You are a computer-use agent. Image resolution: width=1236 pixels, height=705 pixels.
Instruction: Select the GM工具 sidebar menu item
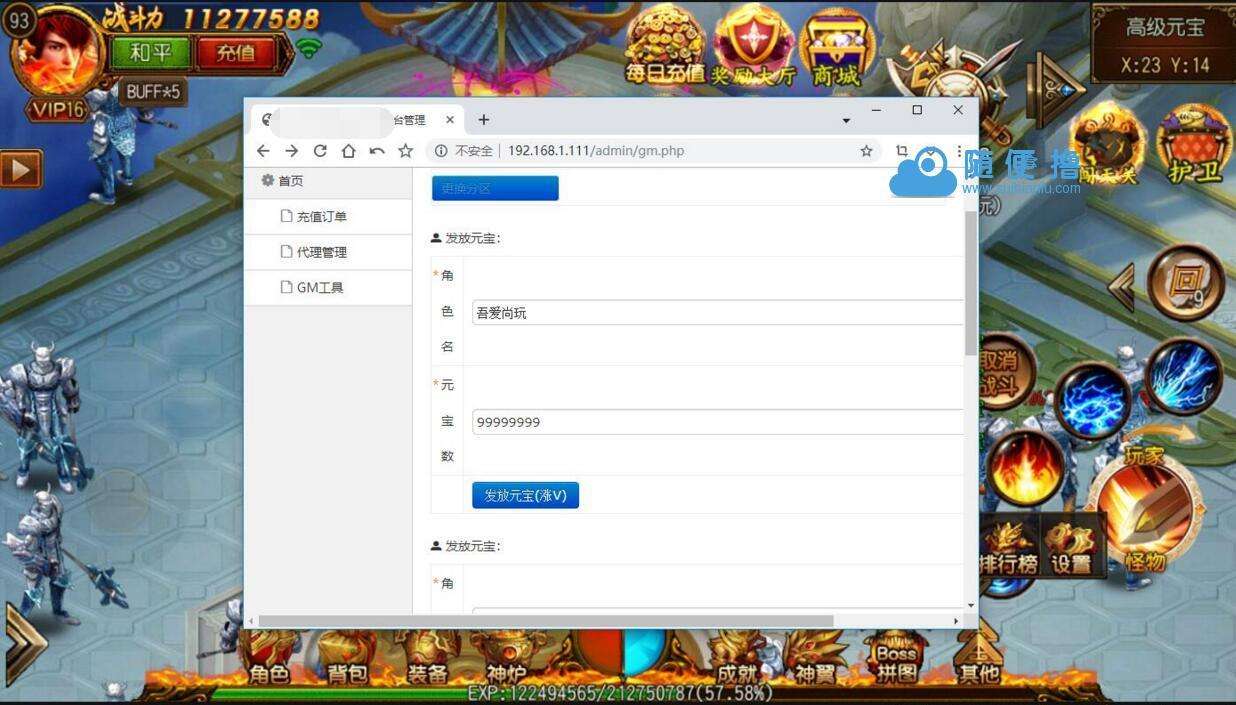(x=319, y=287)
